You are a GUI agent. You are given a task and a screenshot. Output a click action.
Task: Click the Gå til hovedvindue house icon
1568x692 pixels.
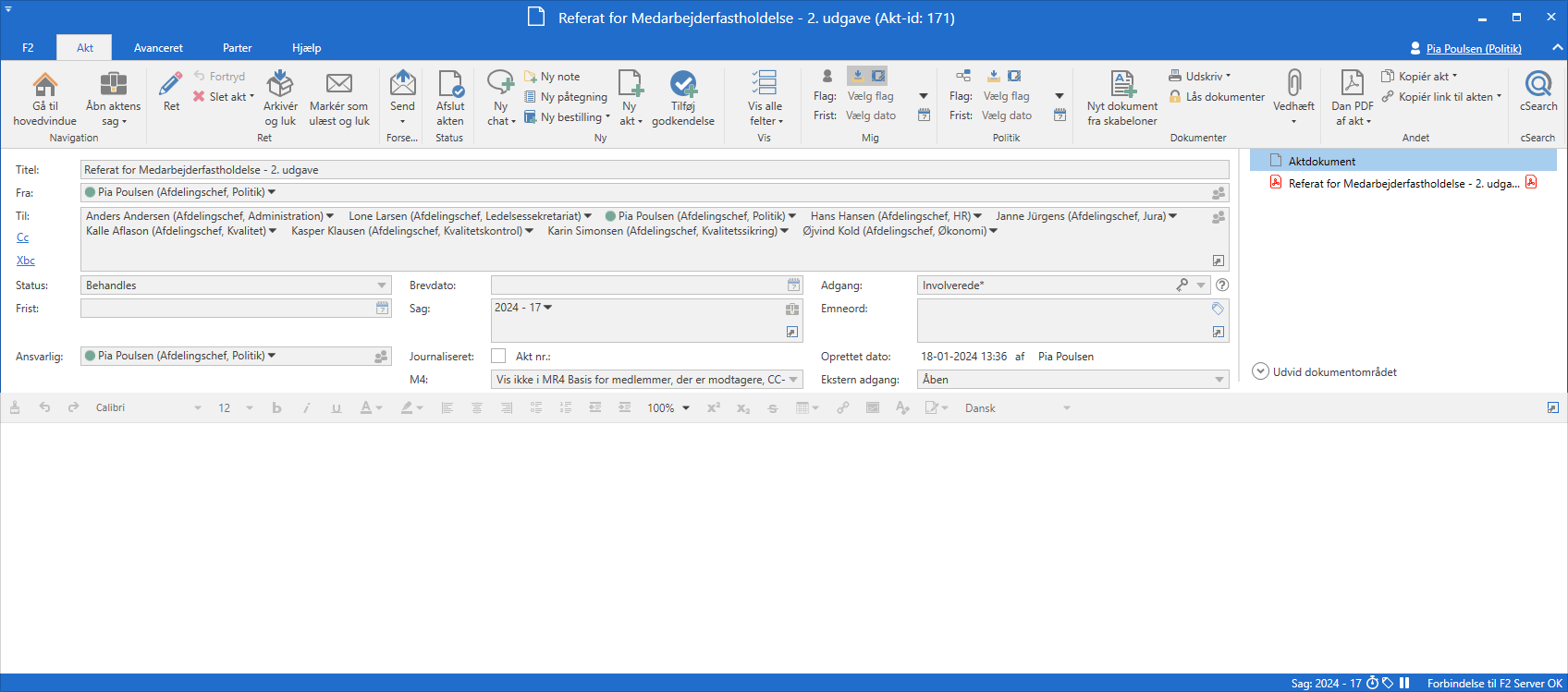click(44, 85)
